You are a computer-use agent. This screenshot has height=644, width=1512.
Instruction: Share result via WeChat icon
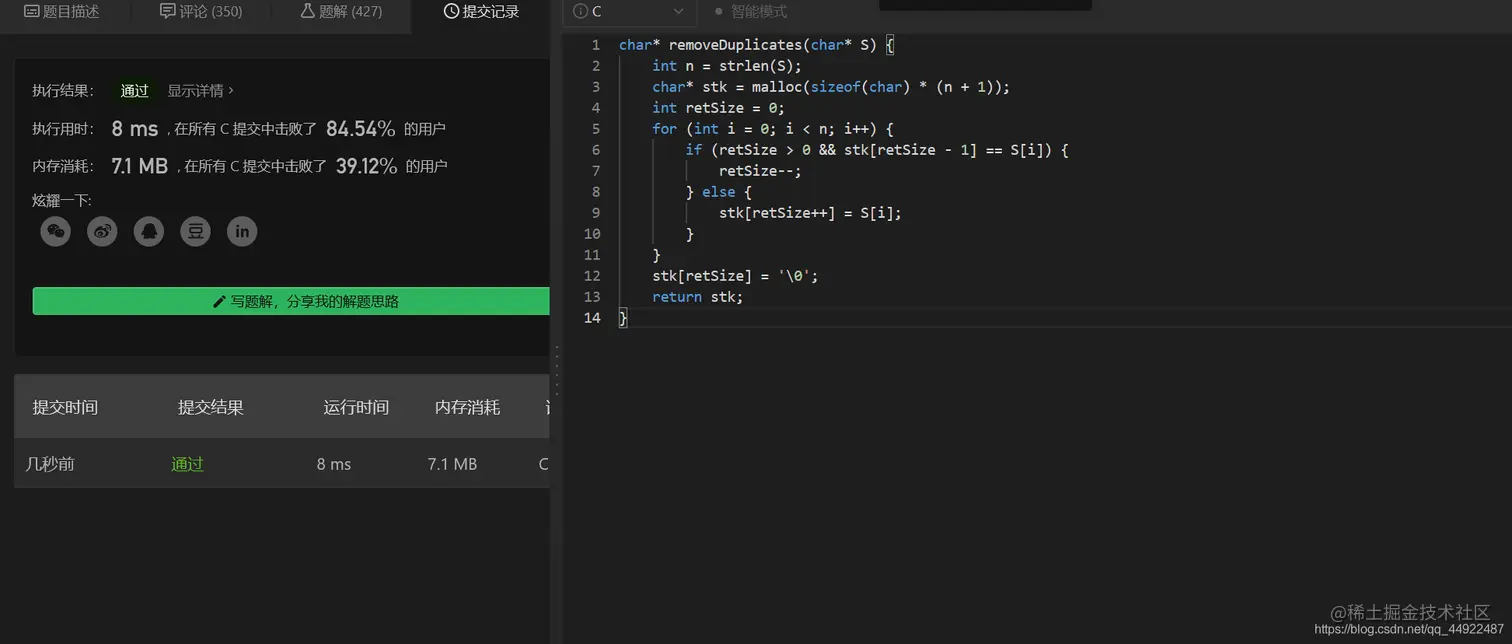coord(56,232)
